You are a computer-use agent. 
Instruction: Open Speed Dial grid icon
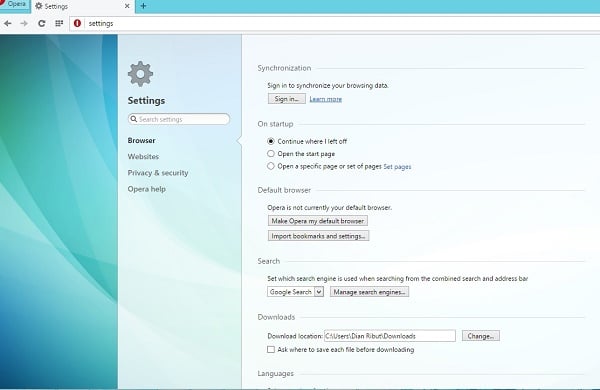click(x=59, y=23)
